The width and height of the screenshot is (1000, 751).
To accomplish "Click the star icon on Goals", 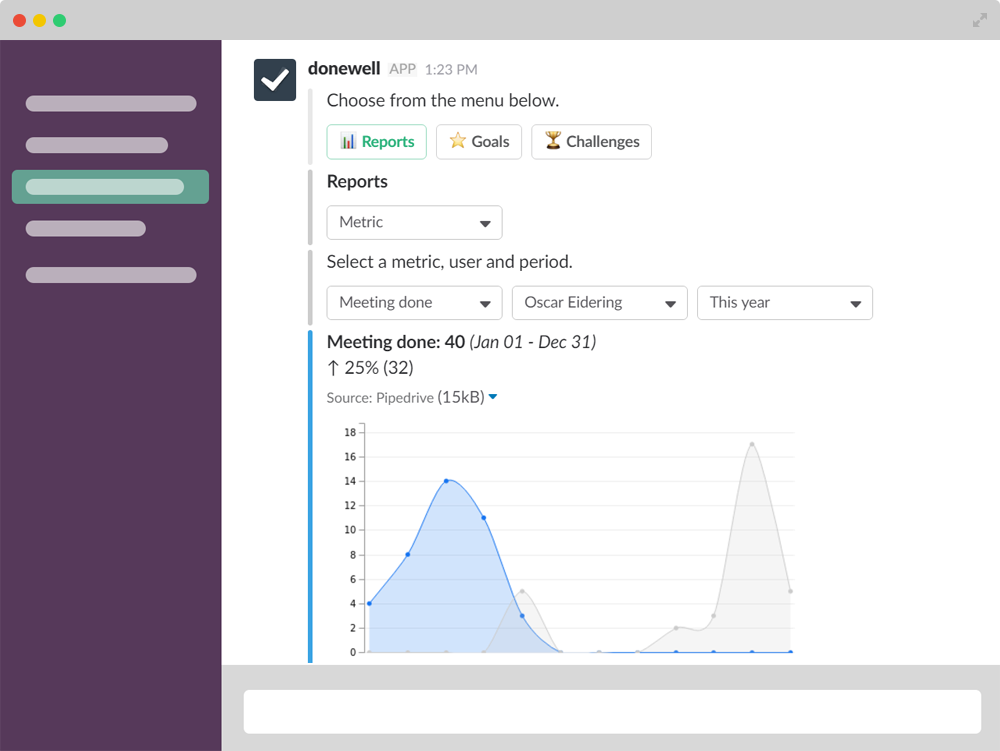I will point(457,142).
